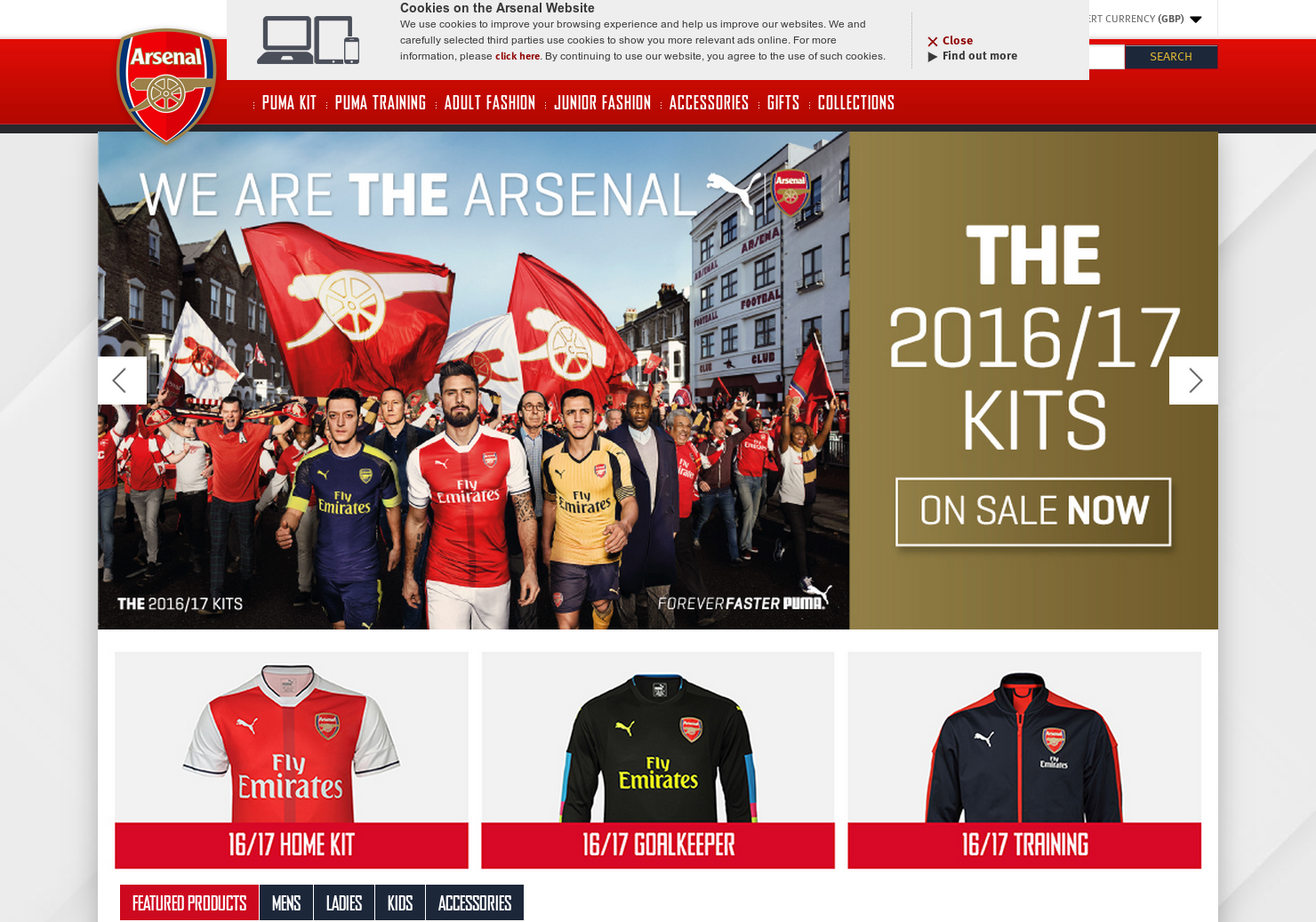Follow the cookie policy 'click here' link
This screenshot has height=922, width=1316.
coord(518,56)
